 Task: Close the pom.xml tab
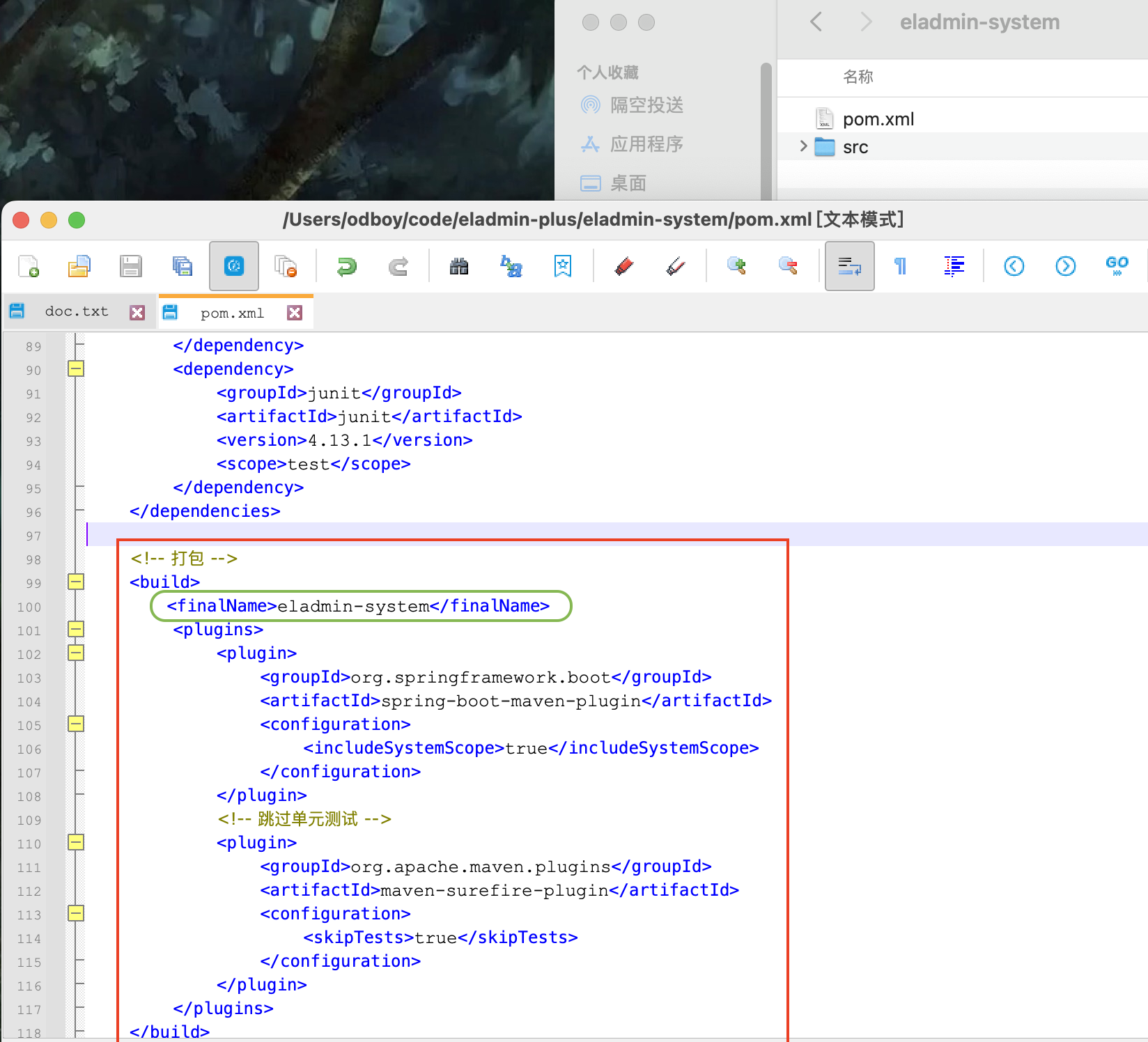coord(295,313)
